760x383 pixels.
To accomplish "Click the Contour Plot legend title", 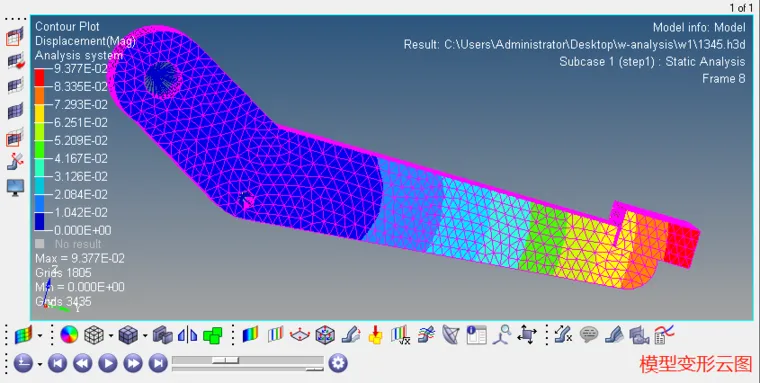I will coord(67,26).
